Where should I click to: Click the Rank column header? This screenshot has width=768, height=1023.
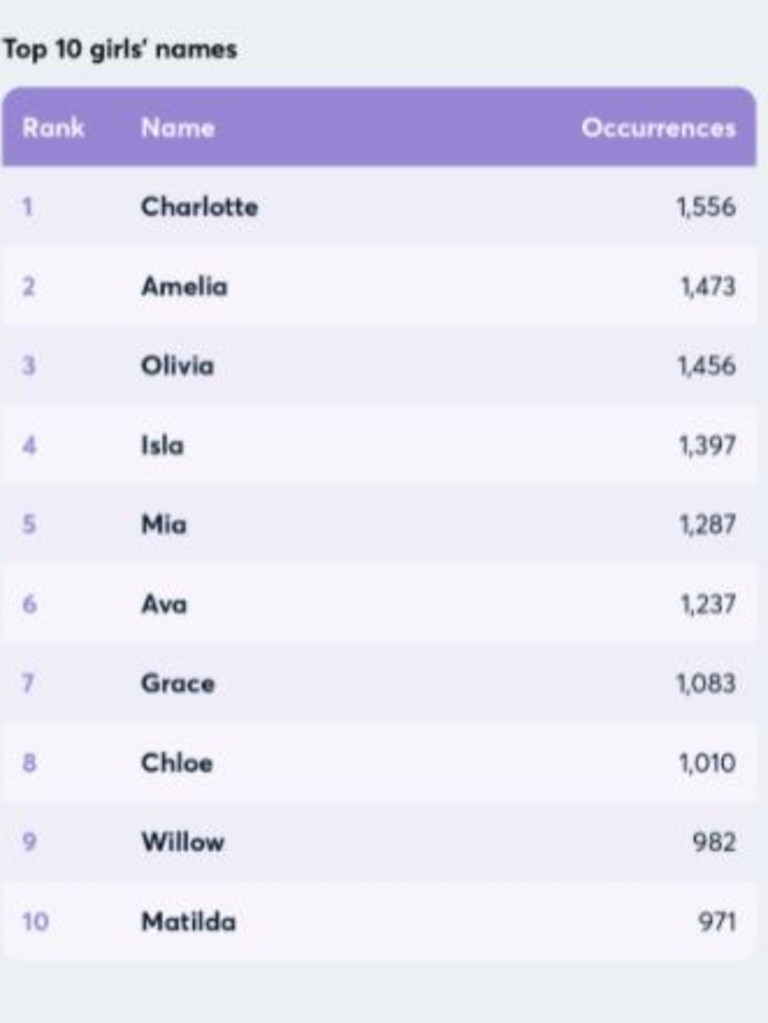point(54,128)
